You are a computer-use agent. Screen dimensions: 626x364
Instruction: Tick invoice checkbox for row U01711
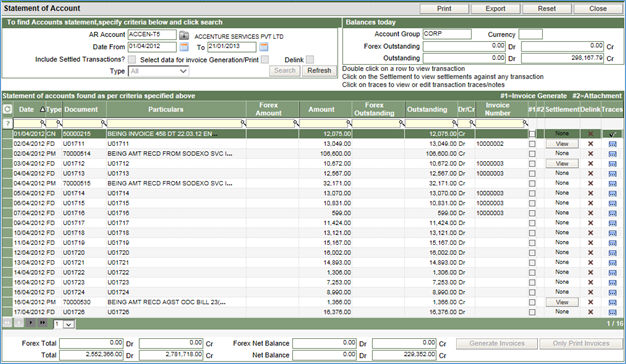pos(532,144)
